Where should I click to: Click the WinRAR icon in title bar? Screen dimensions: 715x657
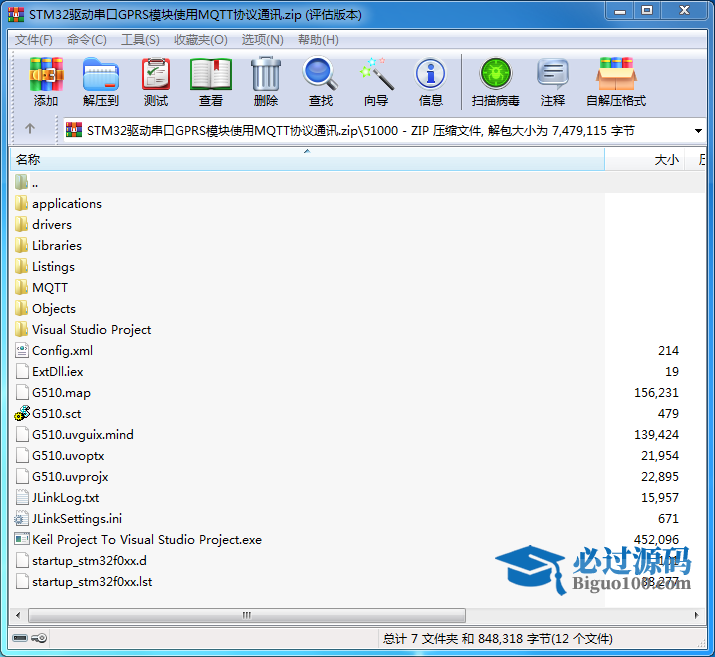tap(16, 15)
